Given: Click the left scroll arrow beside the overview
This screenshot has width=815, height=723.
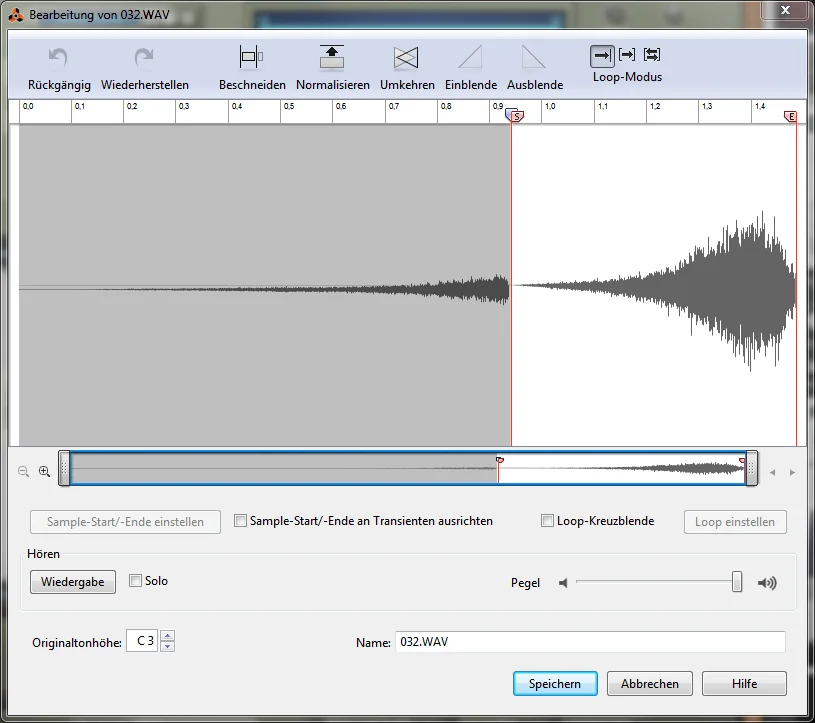Looking at the screenshot, I should click(773, 472).
